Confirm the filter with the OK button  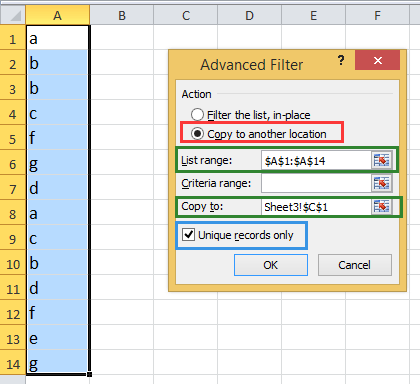pyautogui.click(x=271, y=265)
